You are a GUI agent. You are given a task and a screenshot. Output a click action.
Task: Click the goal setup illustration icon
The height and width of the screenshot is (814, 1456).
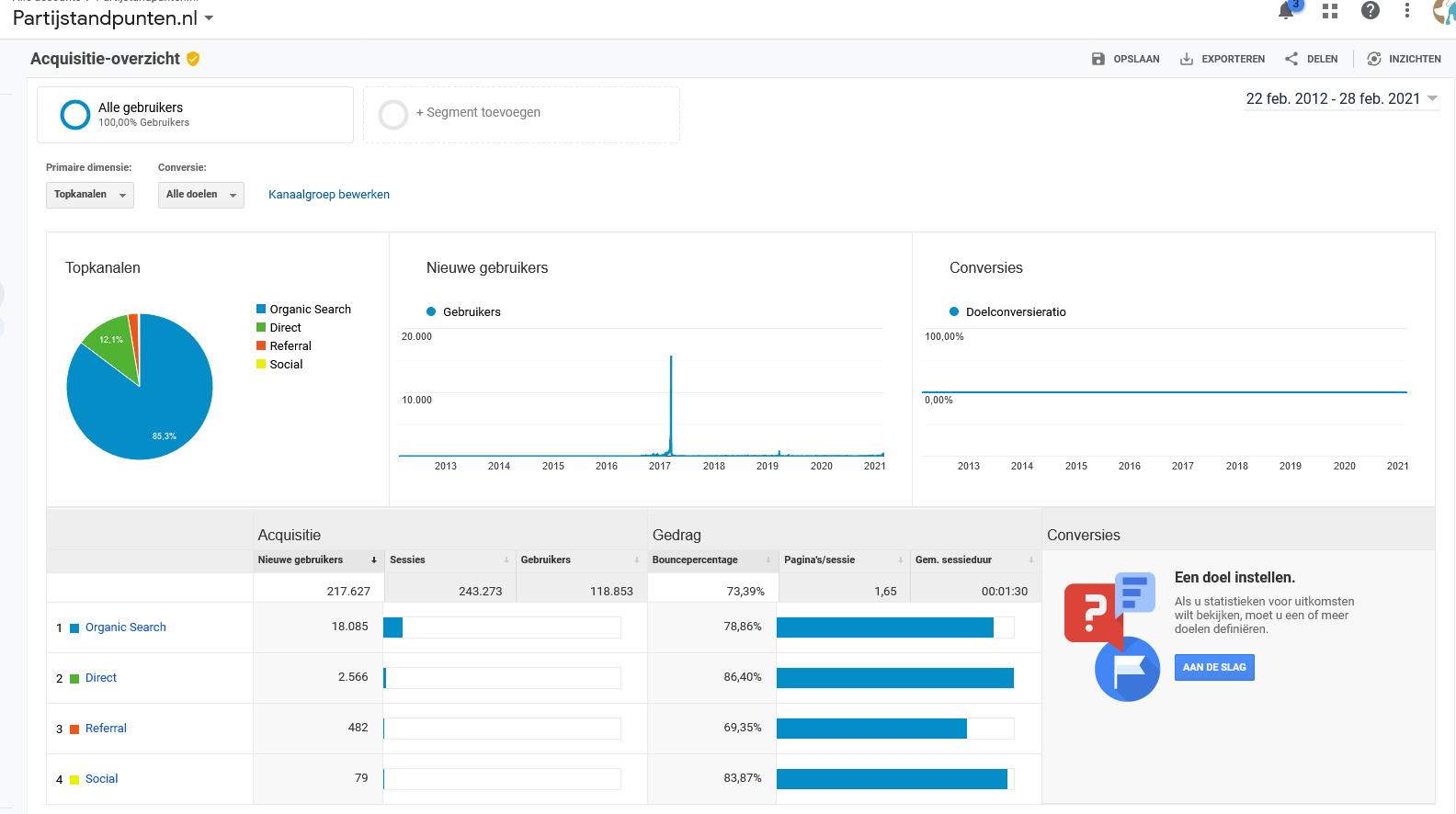click(x=1110, y=637)
